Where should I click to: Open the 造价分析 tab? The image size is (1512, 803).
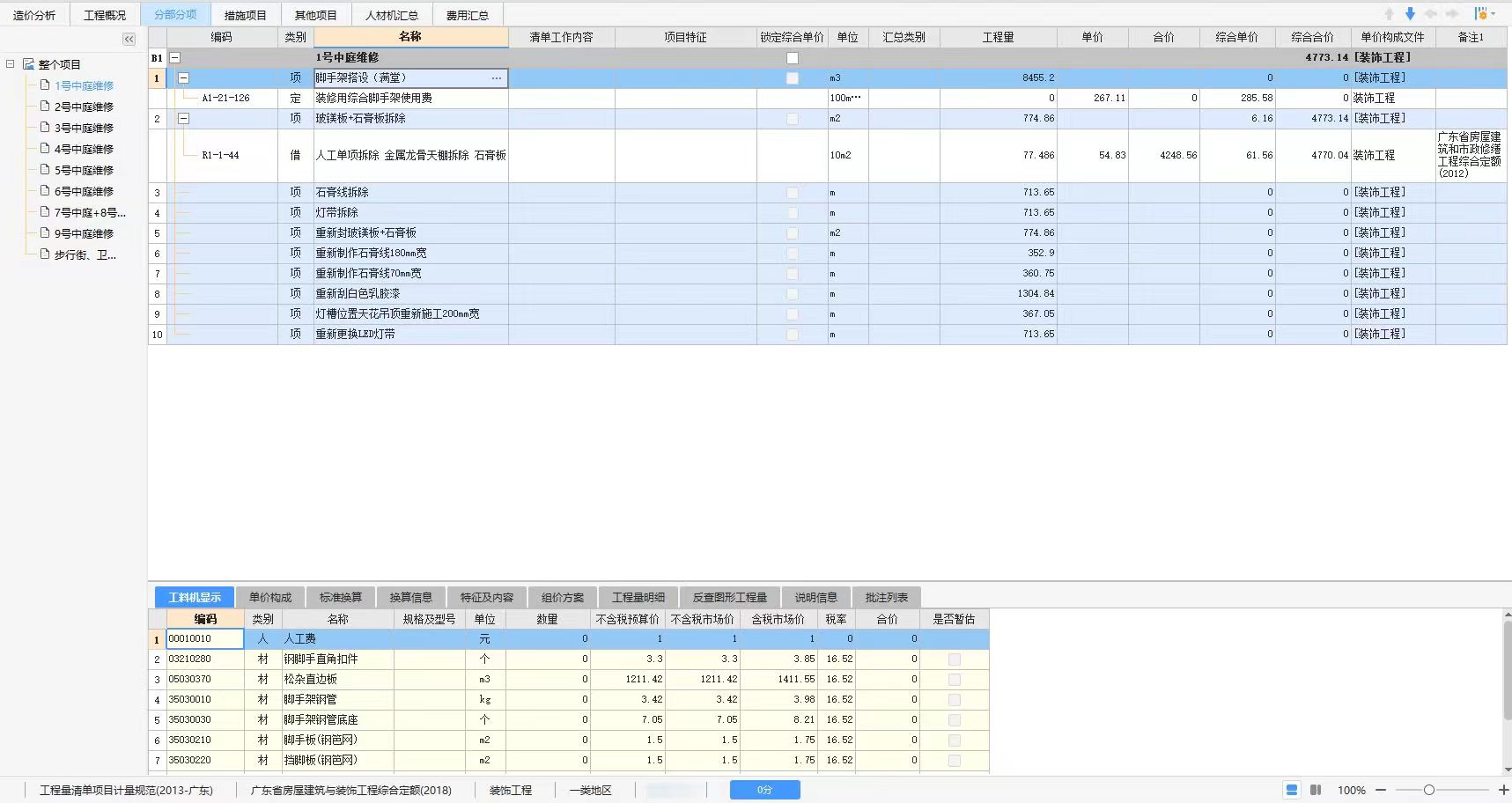(x=34, y=15)
